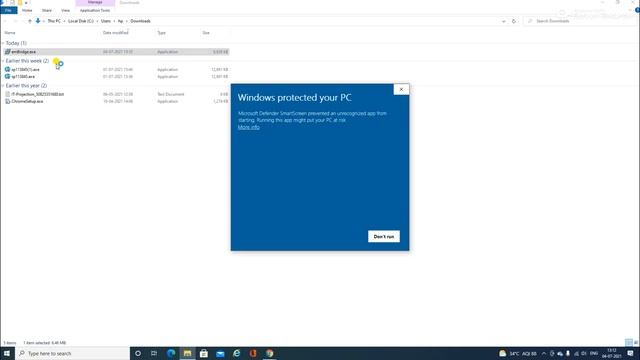Click the Don't run button
640x360 pixels.
(x=384, y=236)
